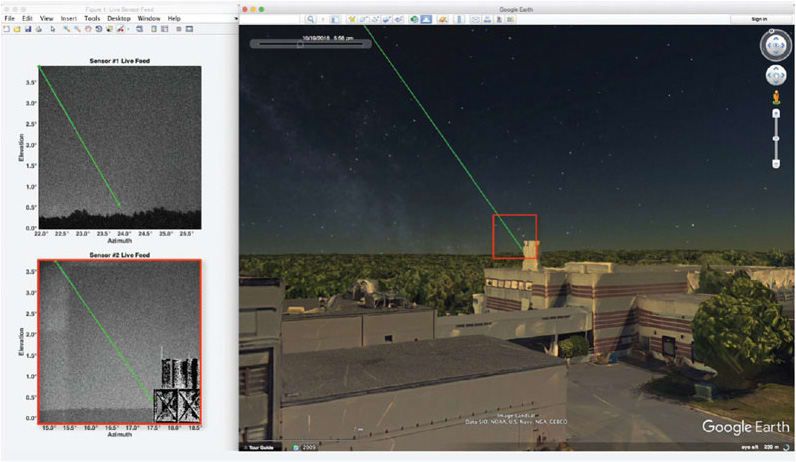Click the Sensor #2 Live Feed plot

coord(120,342)
